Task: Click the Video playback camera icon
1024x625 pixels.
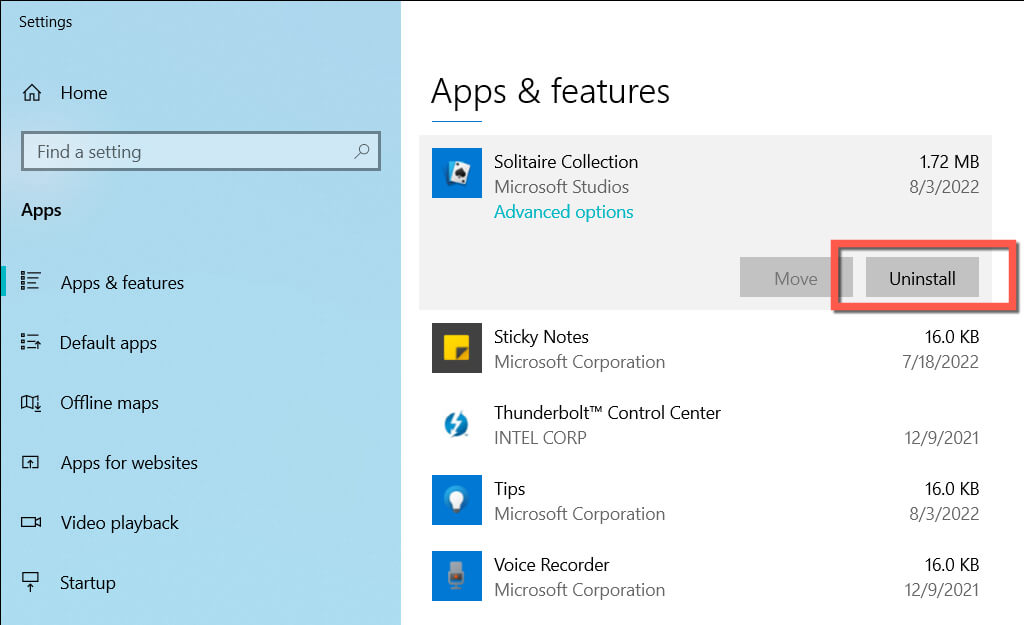Action: (x=31, y=523)
